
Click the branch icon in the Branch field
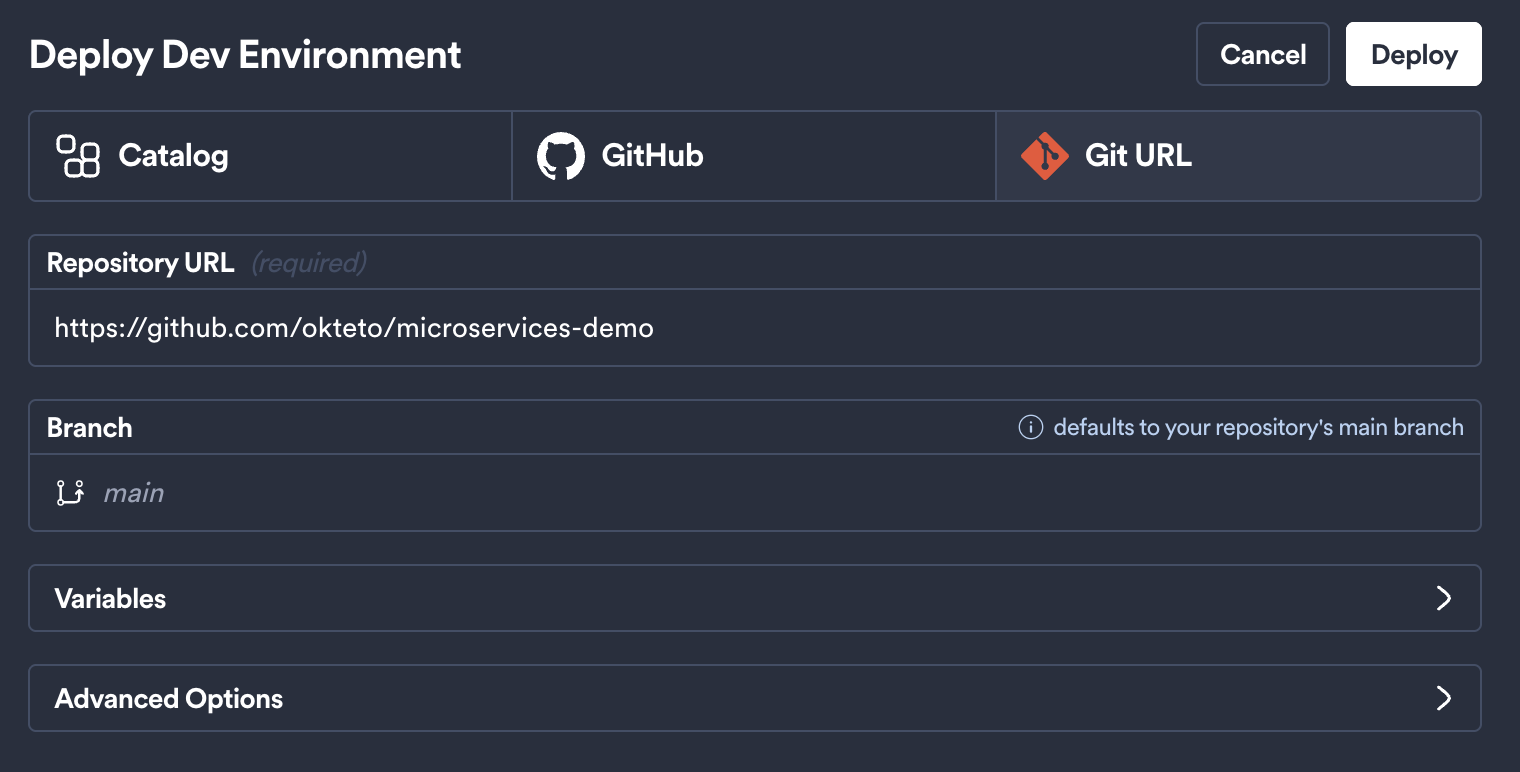pyautogui.click(x=68, y=491)
